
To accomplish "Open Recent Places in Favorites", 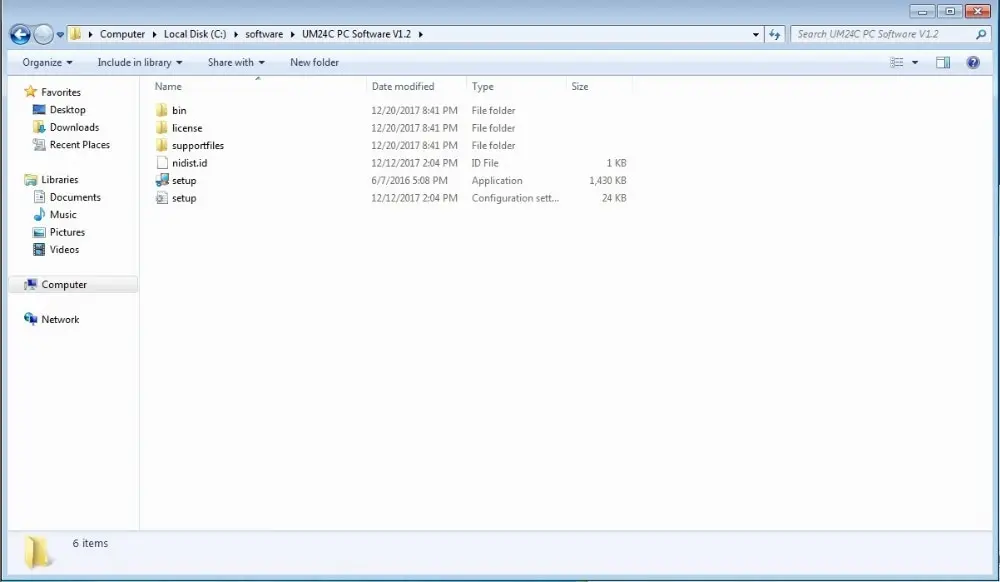I will click(80, 145).
